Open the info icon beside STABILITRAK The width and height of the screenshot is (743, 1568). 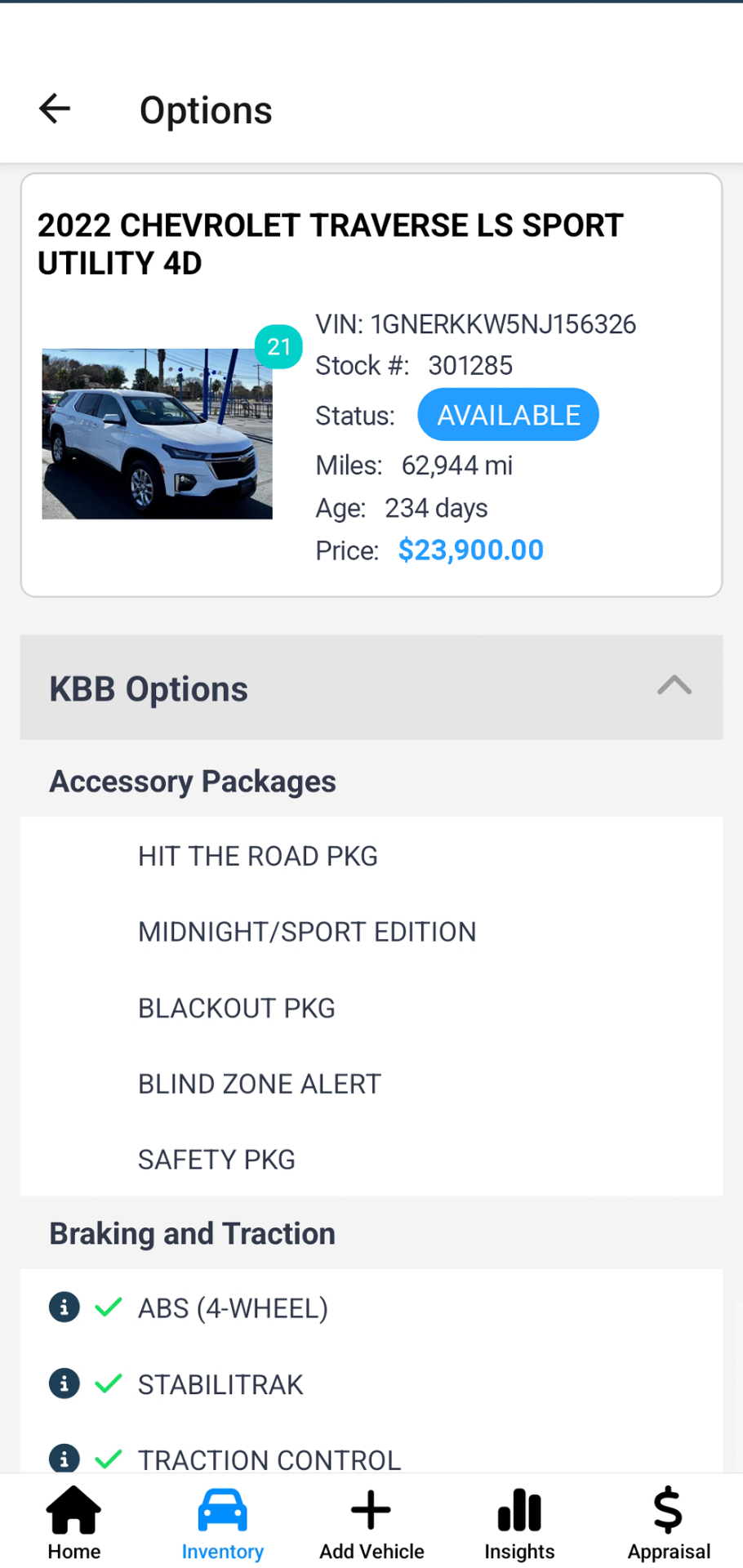[64, 1383]
